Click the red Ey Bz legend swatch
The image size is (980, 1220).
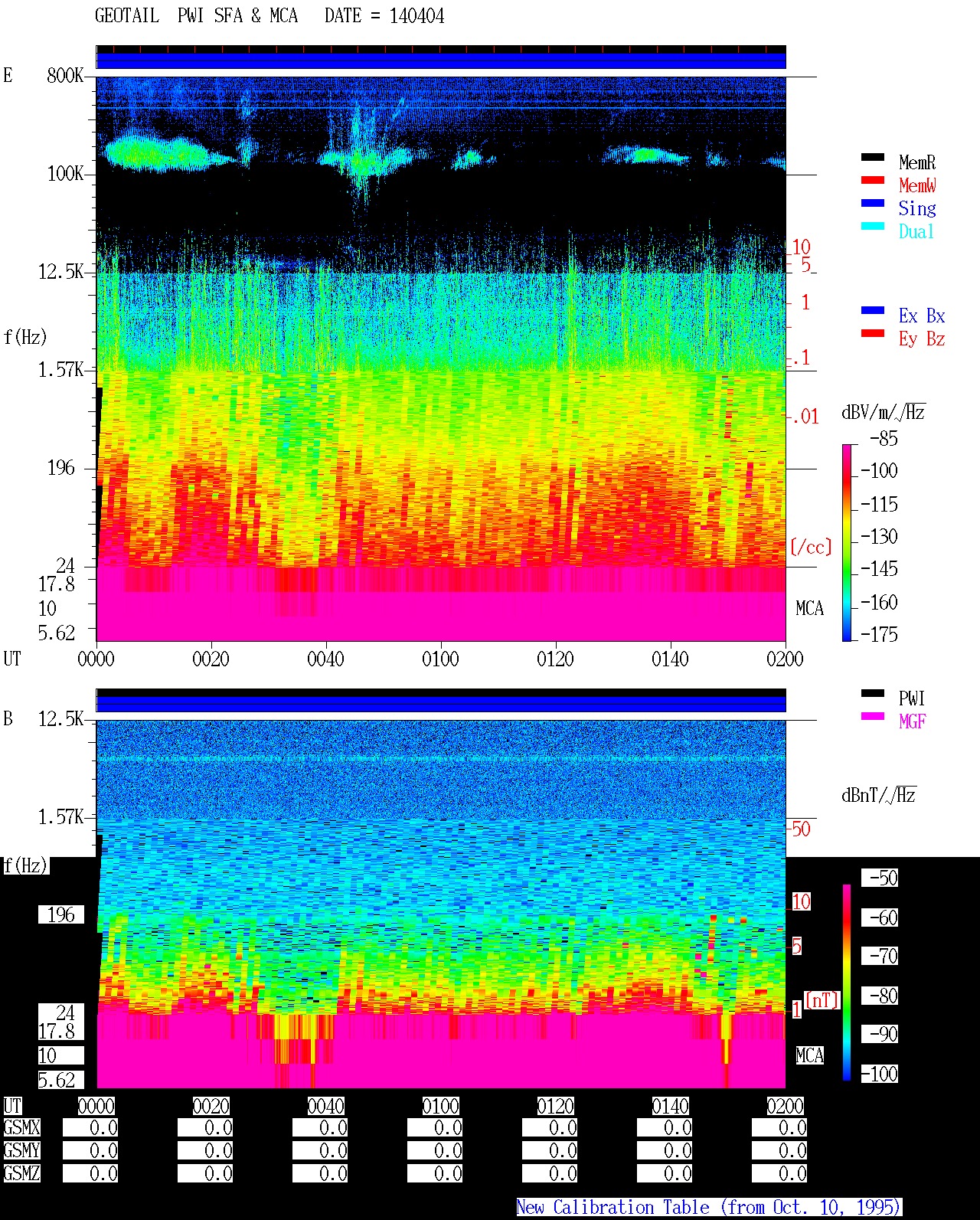pyautogui.click(x=873, y=333)
